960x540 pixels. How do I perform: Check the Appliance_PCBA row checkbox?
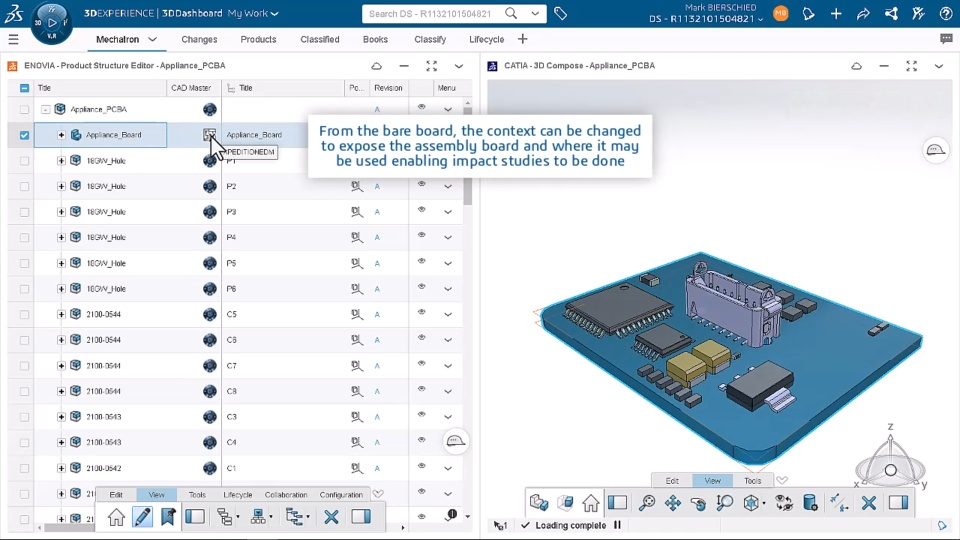[24, 109]
